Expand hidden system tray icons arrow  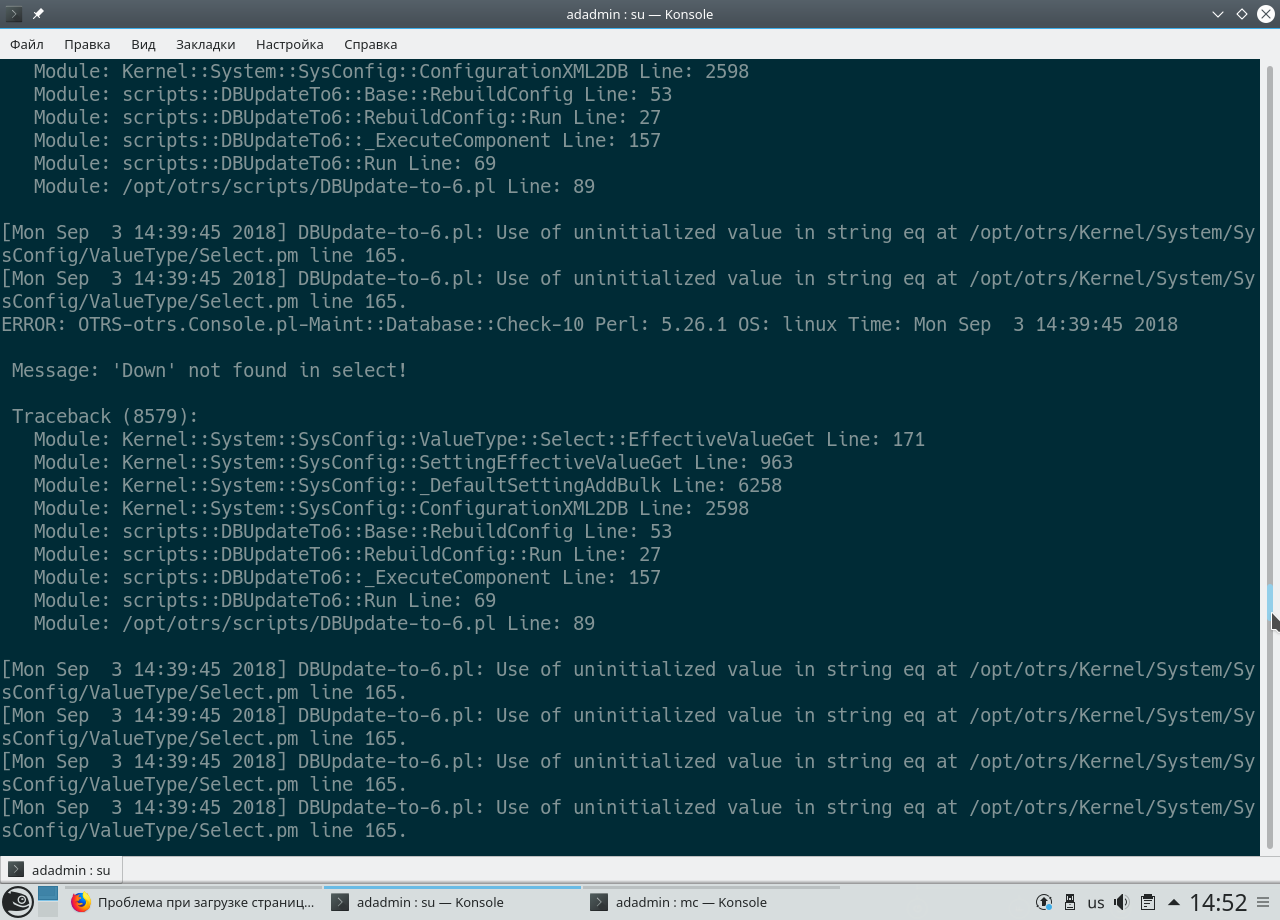[1174, 902]
